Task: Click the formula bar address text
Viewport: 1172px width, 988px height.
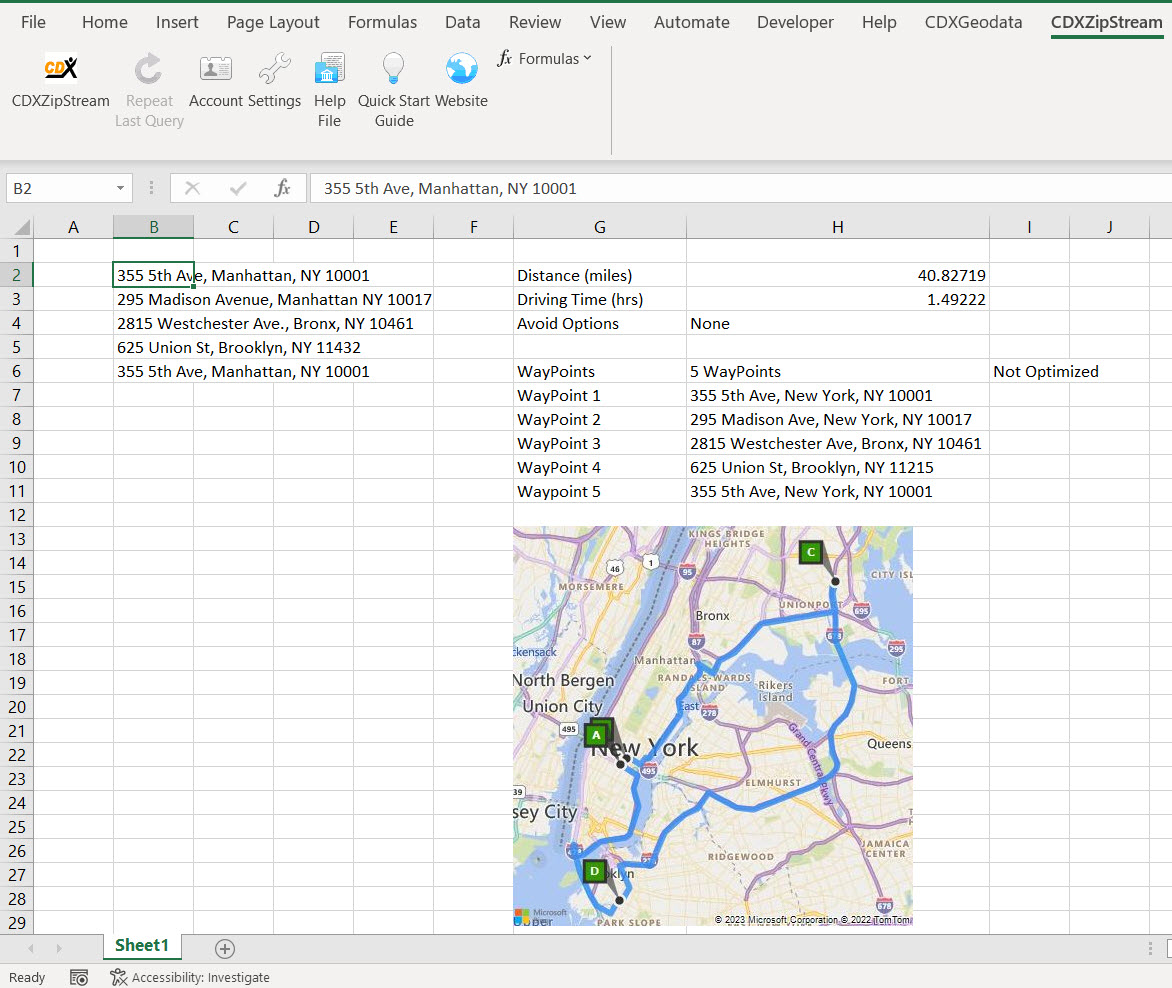Action: point(450,188)
